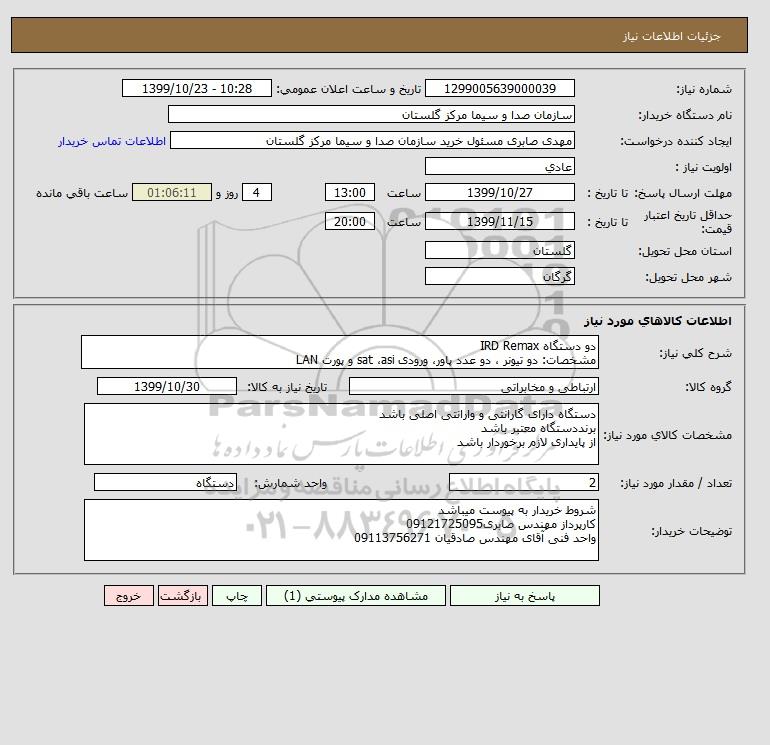Click the شماره نیاز label

pos(704,89)
